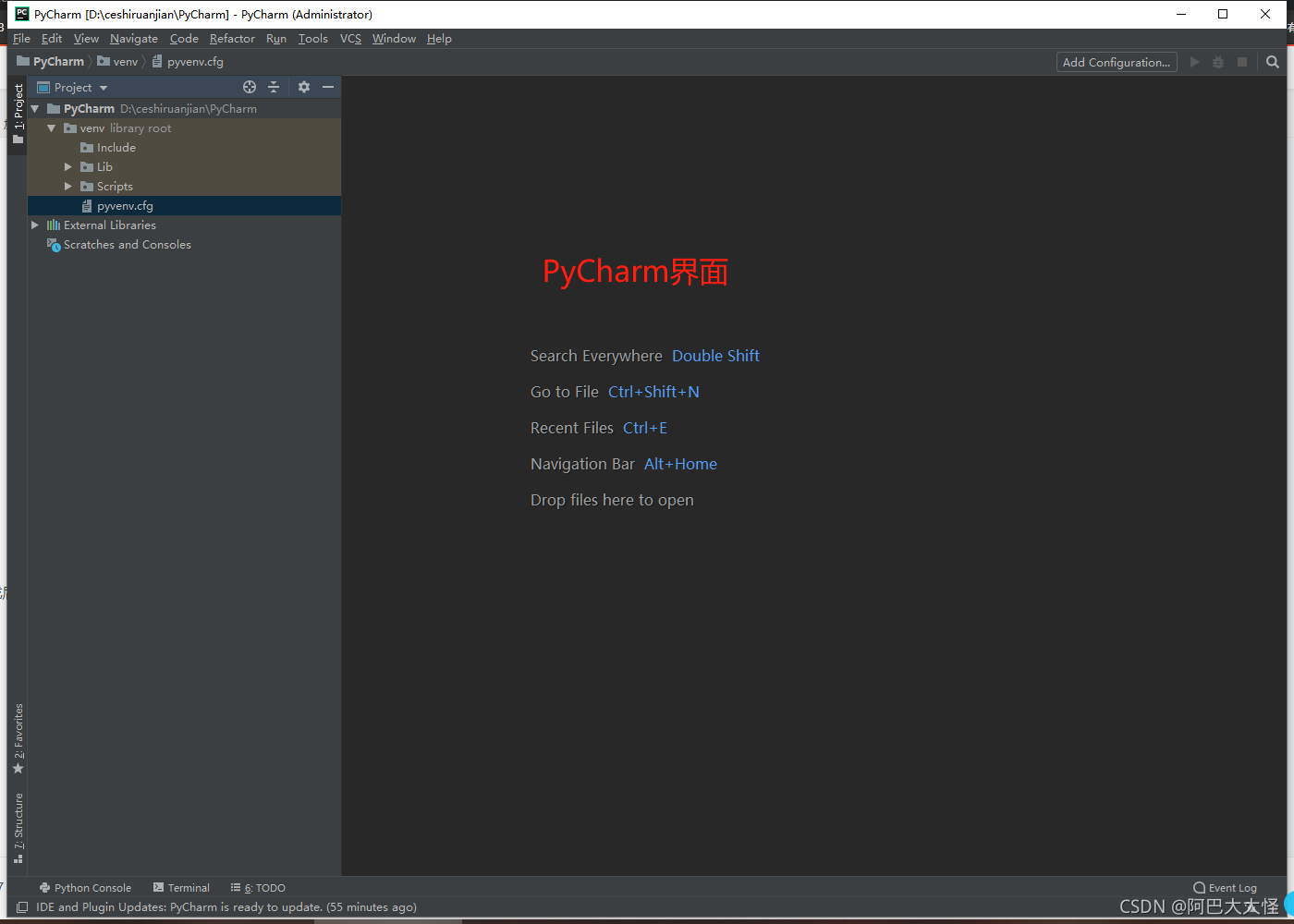
Task: Select External Libraries item
Action: 102,225
